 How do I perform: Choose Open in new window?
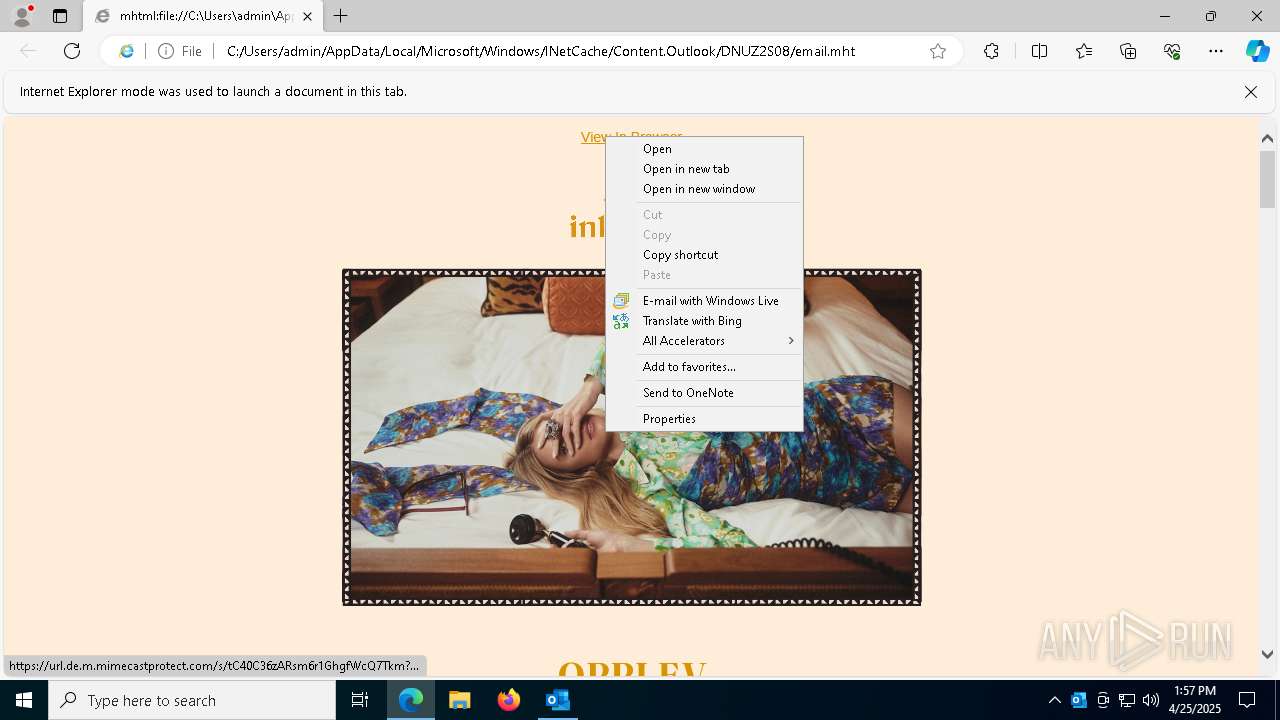coord(704,189)
